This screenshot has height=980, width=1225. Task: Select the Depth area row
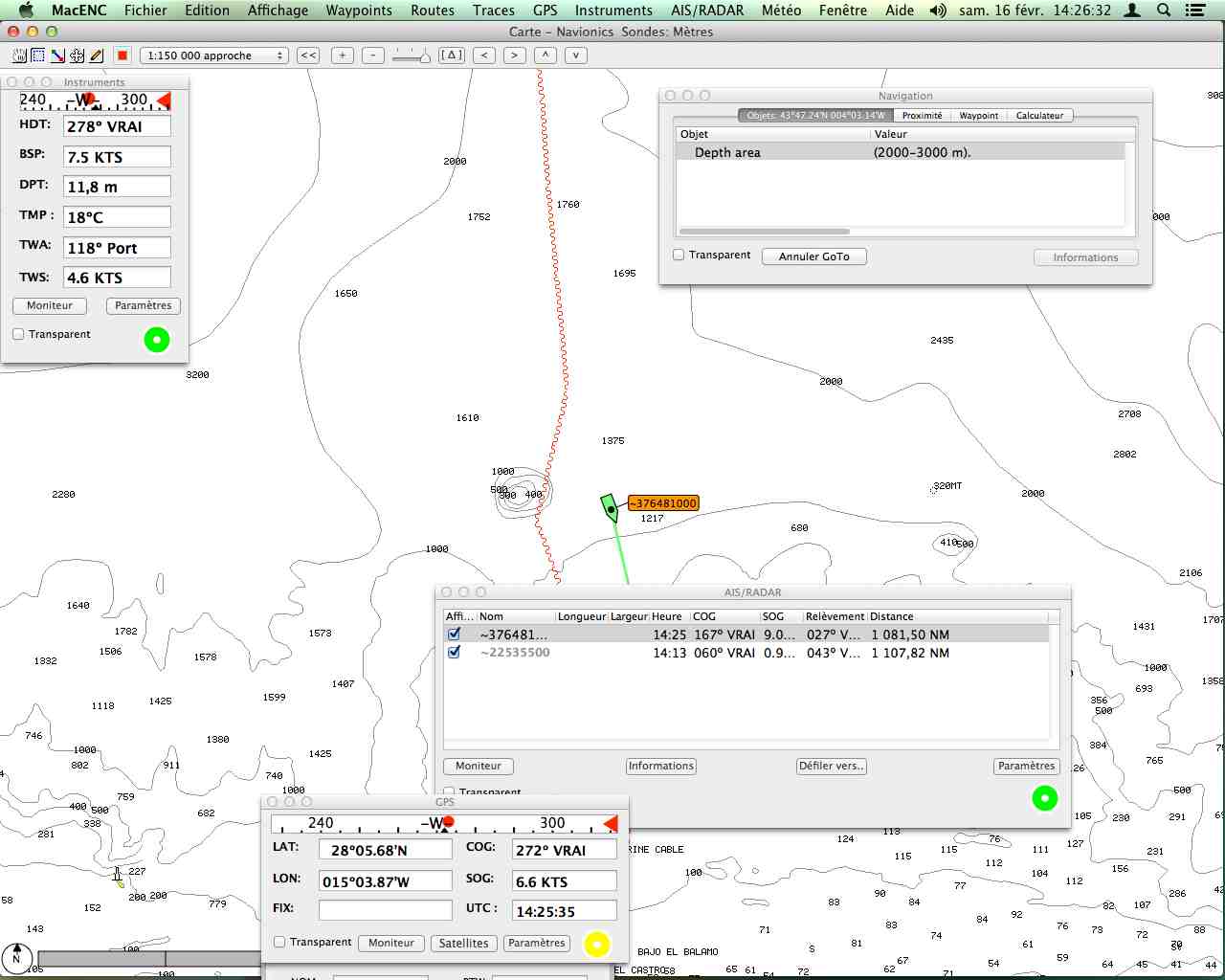coord(901,152)
